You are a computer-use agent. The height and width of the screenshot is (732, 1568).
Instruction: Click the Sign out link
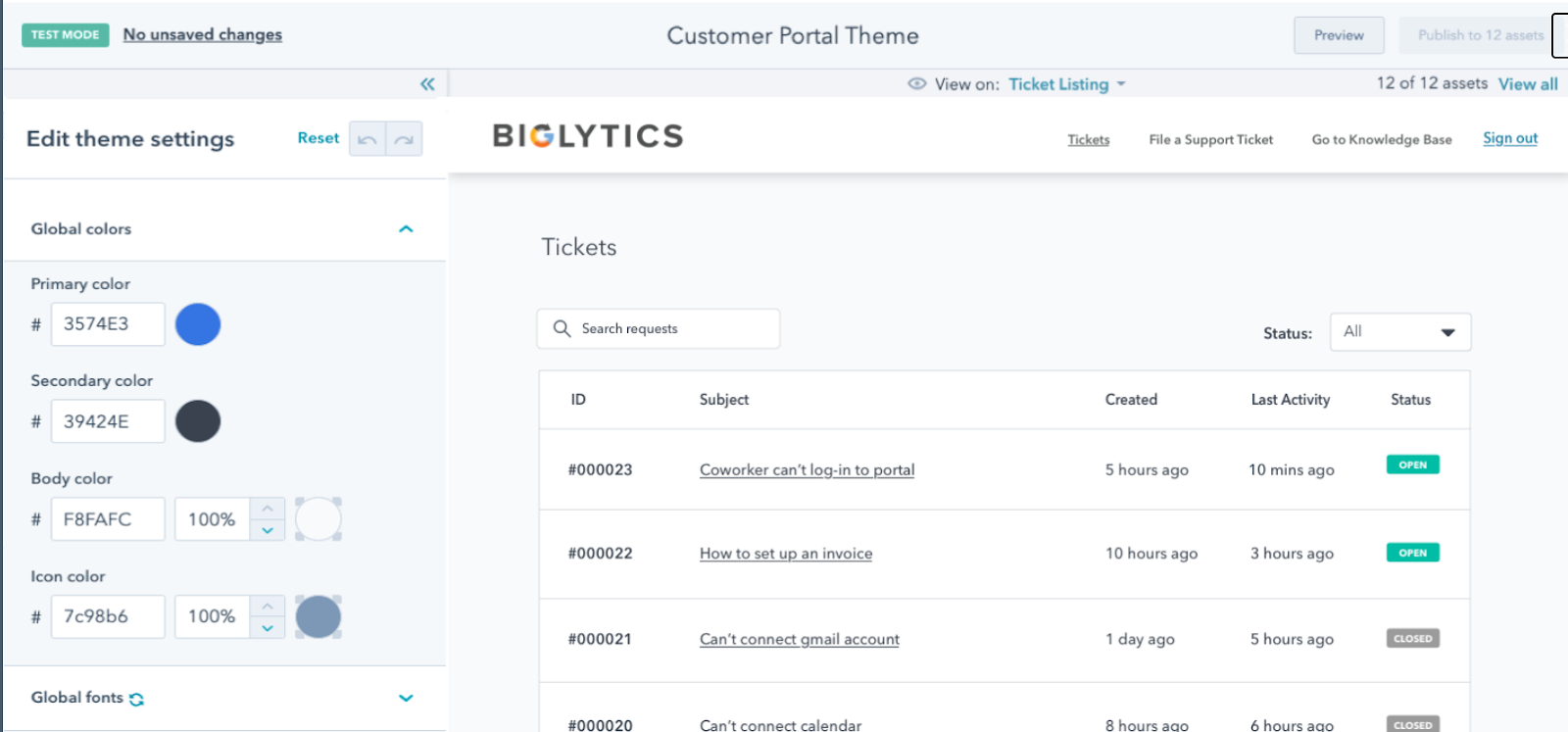tap(1510, 138)
